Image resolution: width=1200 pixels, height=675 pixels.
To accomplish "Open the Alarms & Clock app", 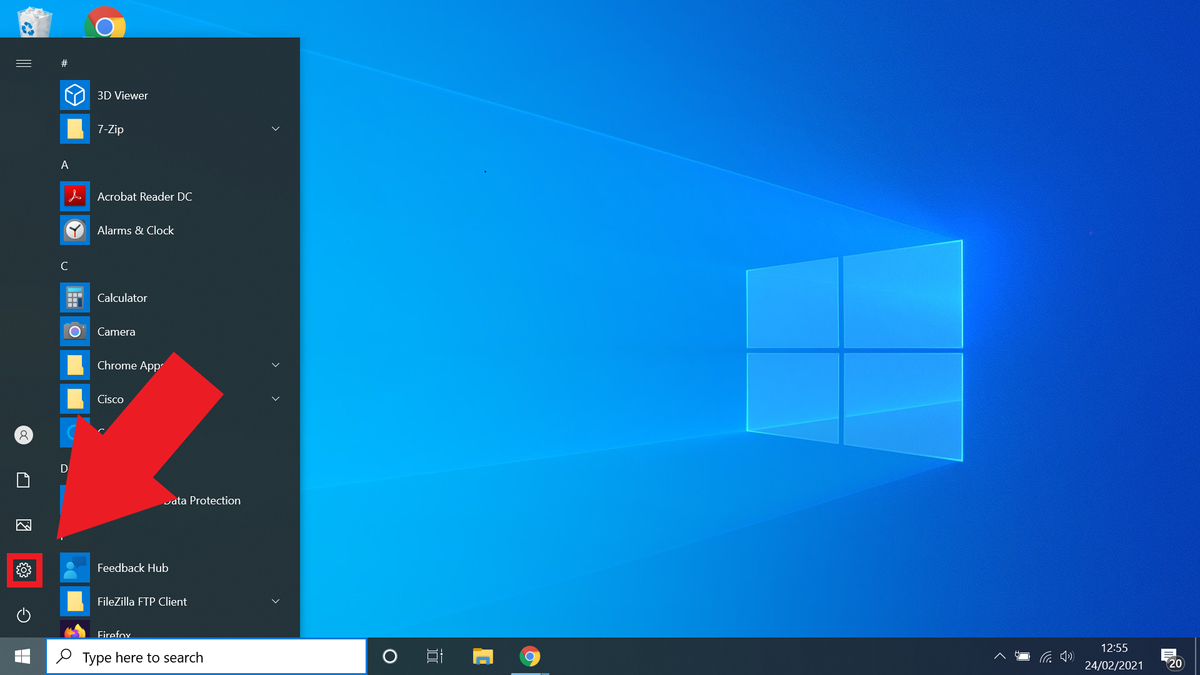I will [135, 230].
